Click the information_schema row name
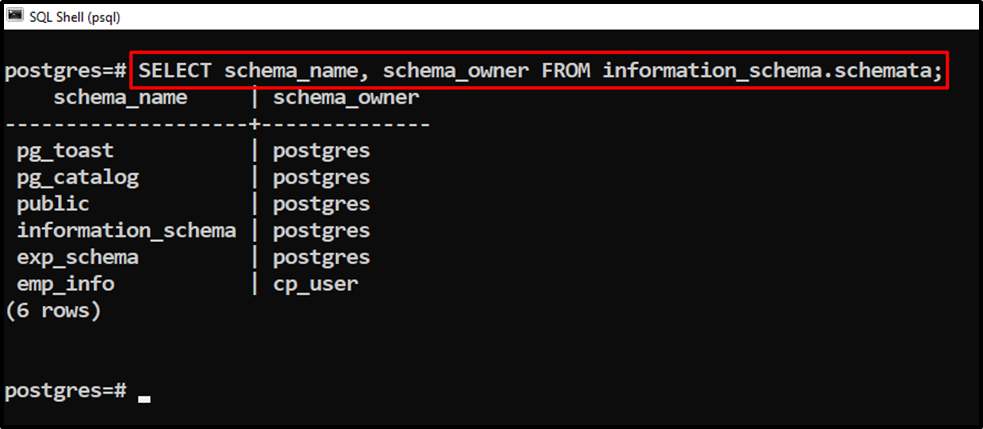The image size is (983, 429). tap(126, 231)
